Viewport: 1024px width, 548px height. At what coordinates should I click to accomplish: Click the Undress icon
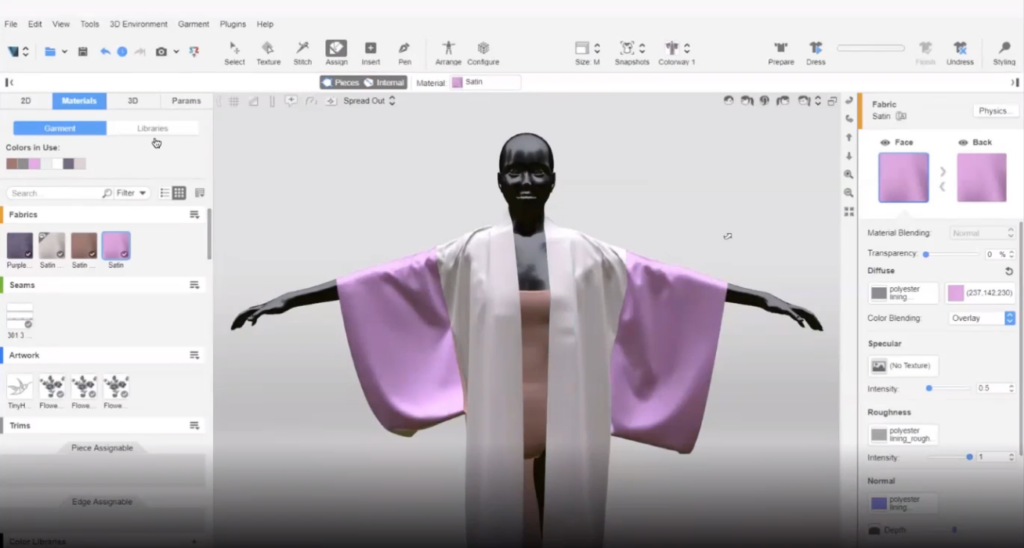(960, 49)
